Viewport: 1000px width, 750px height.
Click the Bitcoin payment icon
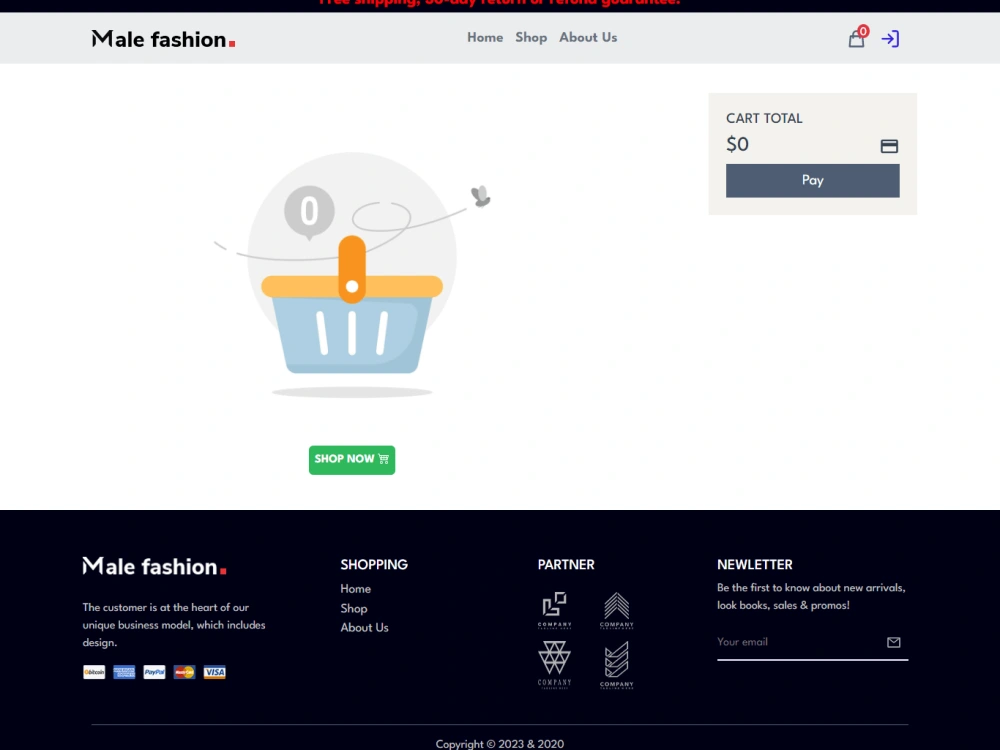tap(94, 672)
